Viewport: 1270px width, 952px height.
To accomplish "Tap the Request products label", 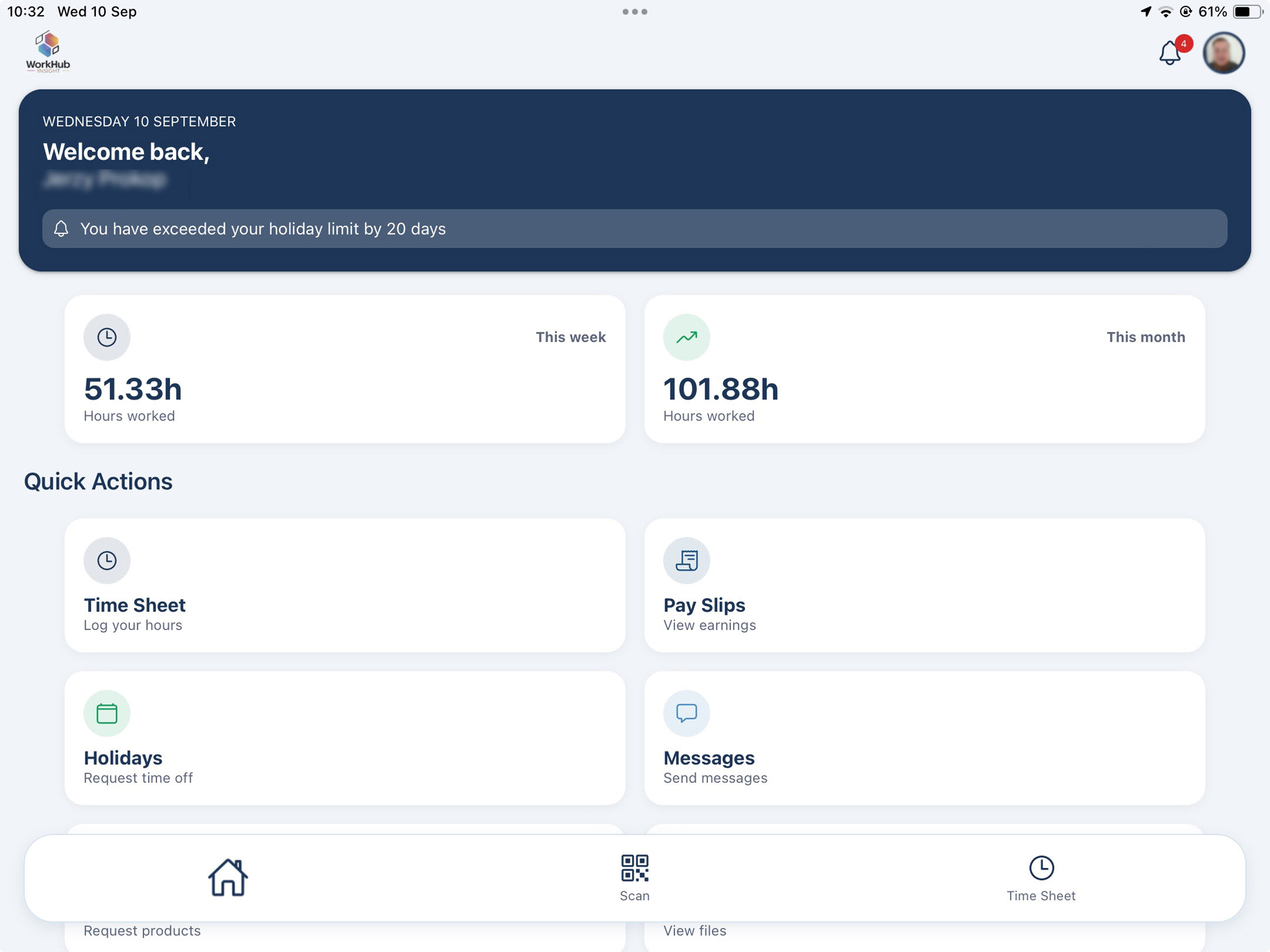I will click(x=142, y=931).
